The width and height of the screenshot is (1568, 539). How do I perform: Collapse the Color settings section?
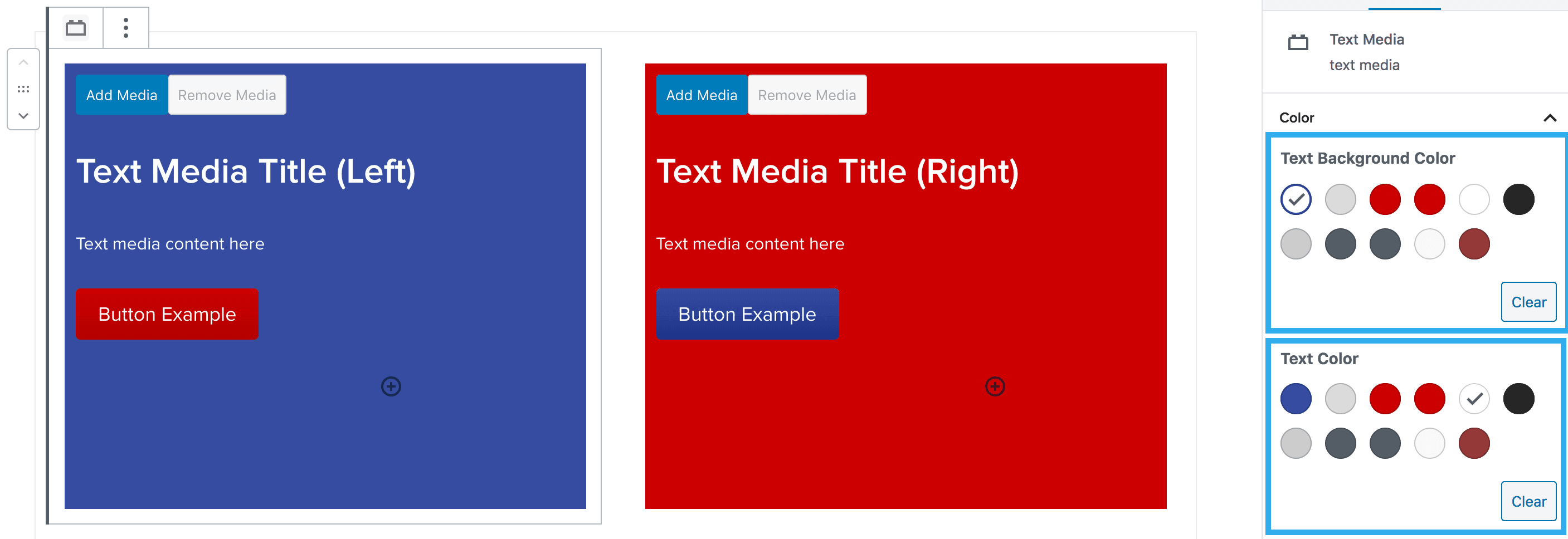coord(1550,117)
